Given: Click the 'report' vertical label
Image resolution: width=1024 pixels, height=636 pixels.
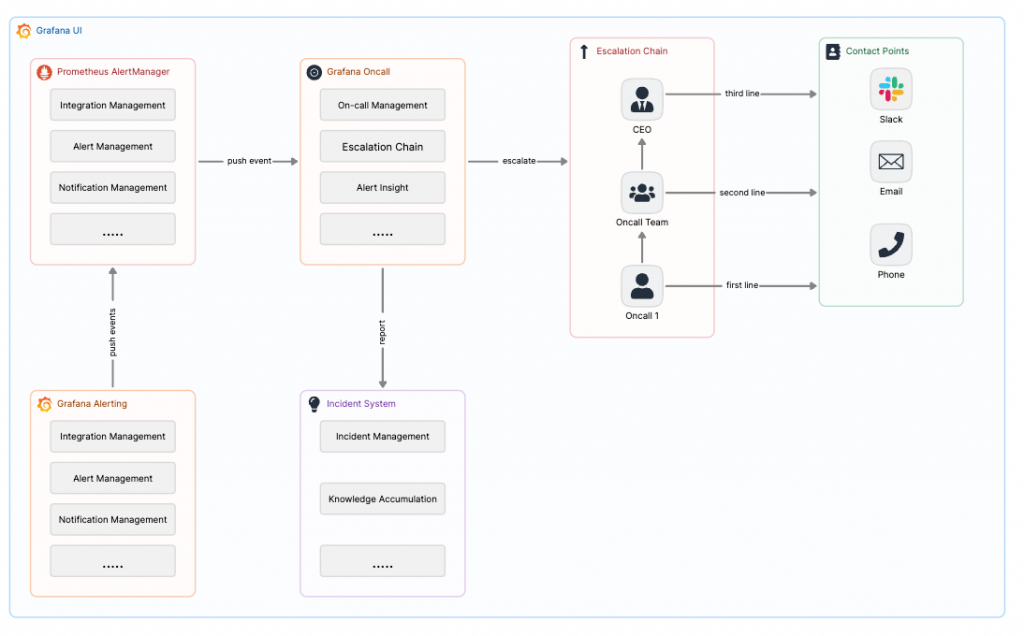Looking at the screenshot, I should tap(382, 332).
